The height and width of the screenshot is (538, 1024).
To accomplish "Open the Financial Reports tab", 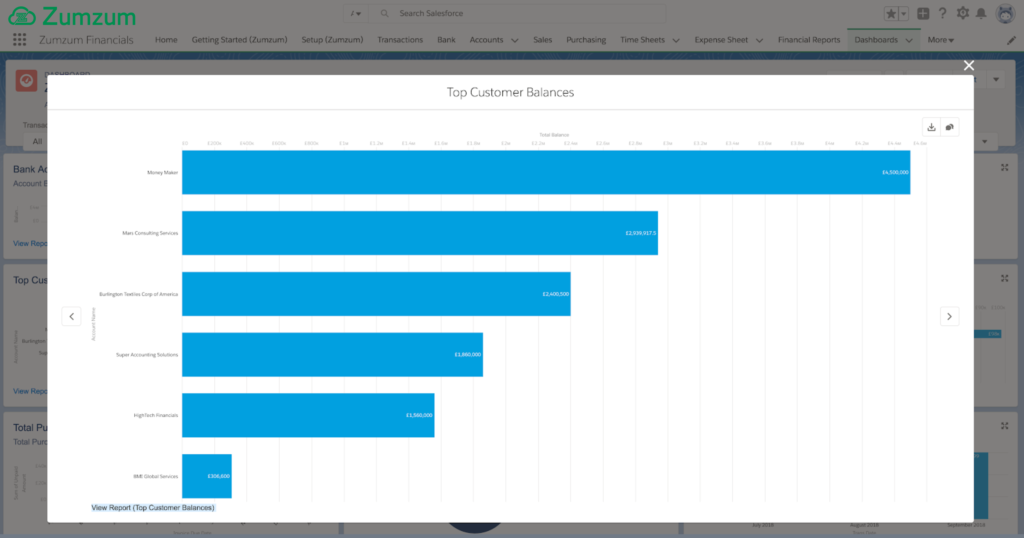I will 808,40.
